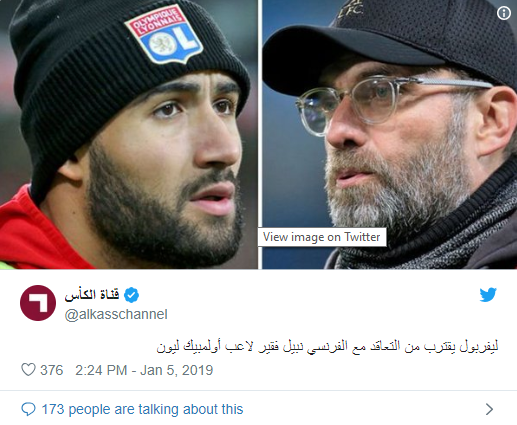Click the info icon on the image
Viewport: 517px width, 425px height.
coord(504,13)
